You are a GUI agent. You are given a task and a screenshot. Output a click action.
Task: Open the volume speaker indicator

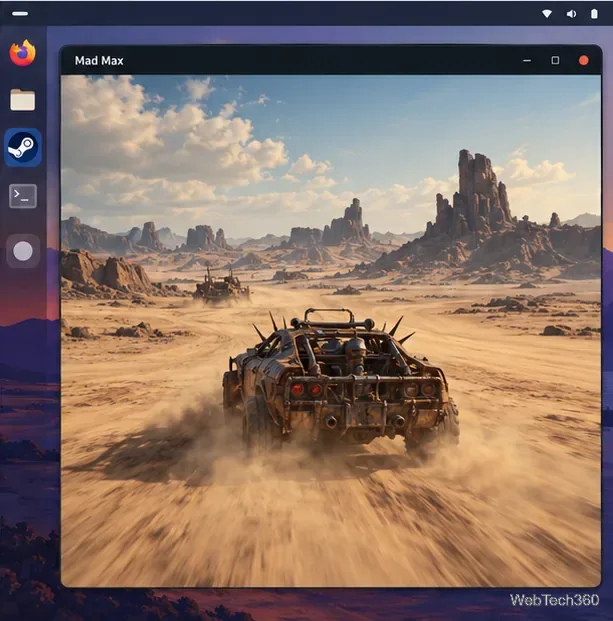coord(571,14)
